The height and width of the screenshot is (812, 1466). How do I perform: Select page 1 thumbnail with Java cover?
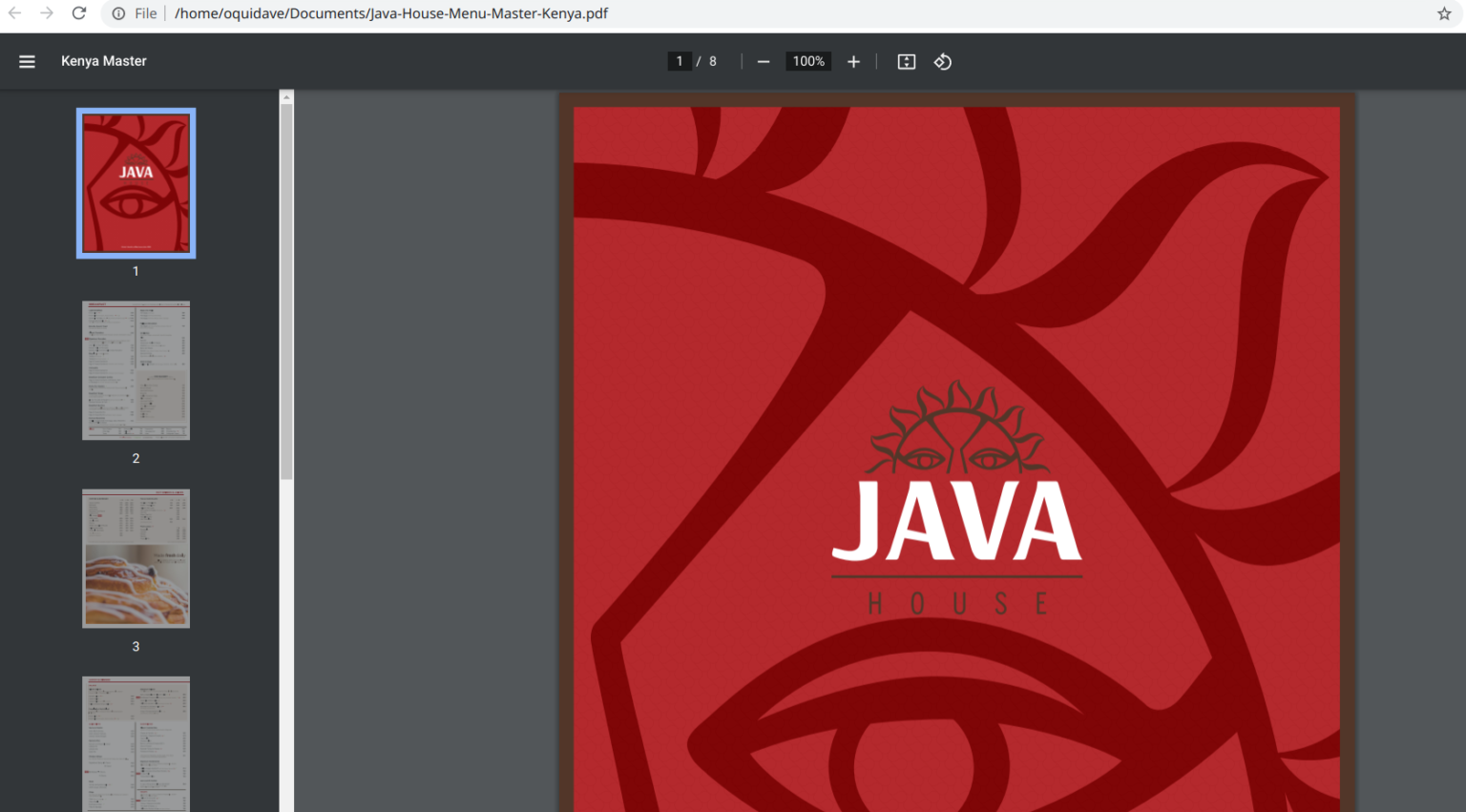(x=136, y=183)
